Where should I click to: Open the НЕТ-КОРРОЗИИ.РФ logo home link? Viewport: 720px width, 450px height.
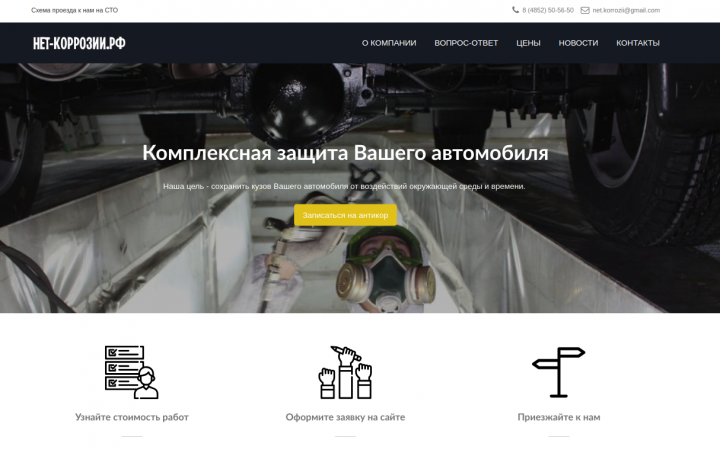coord(79,43)
